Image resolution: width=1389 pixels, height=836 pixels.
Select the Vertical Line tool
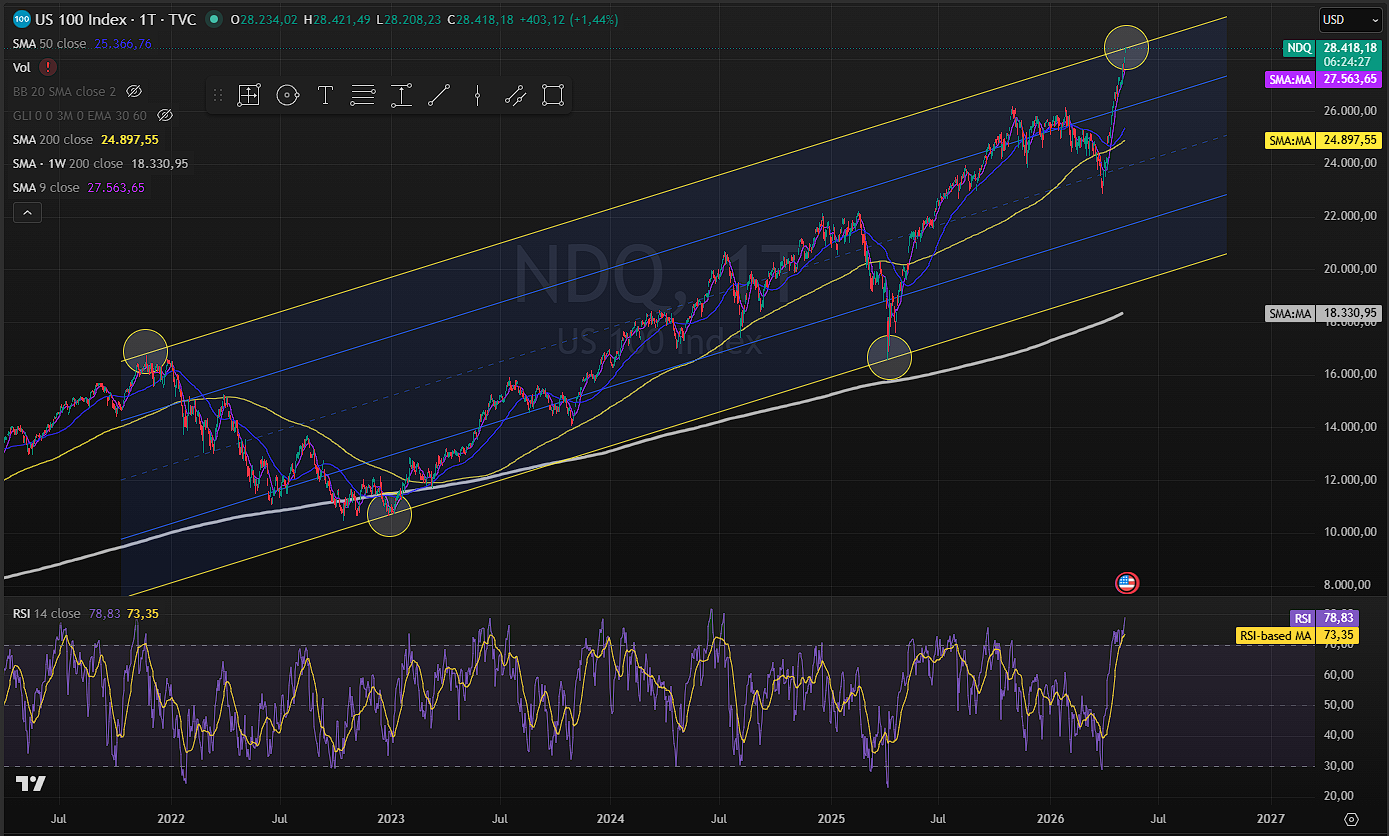tap(478, 95)
